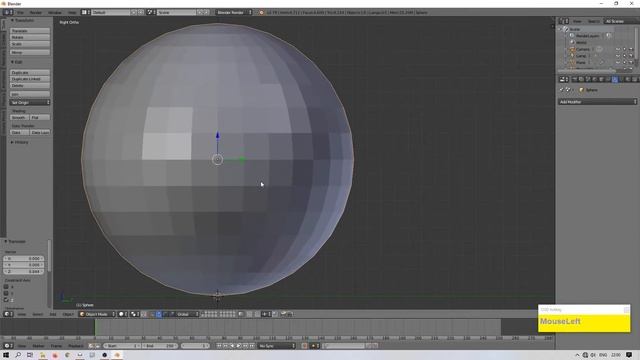Click the Camera object icon in outliner
Screen dimensions: 640x360
point(572,49)
